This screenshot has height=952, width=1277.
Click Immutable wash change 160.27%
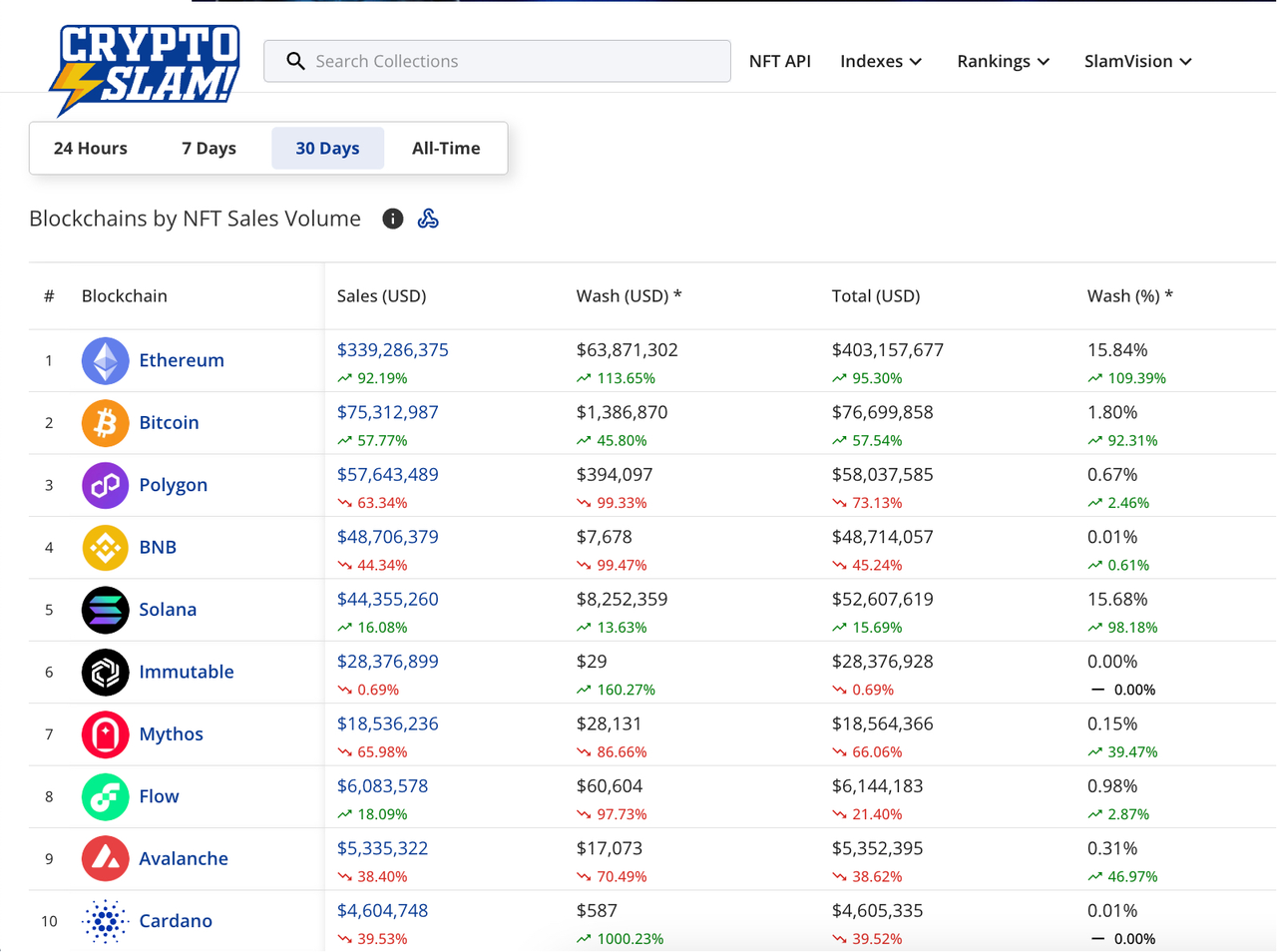[x=616, y=690]
